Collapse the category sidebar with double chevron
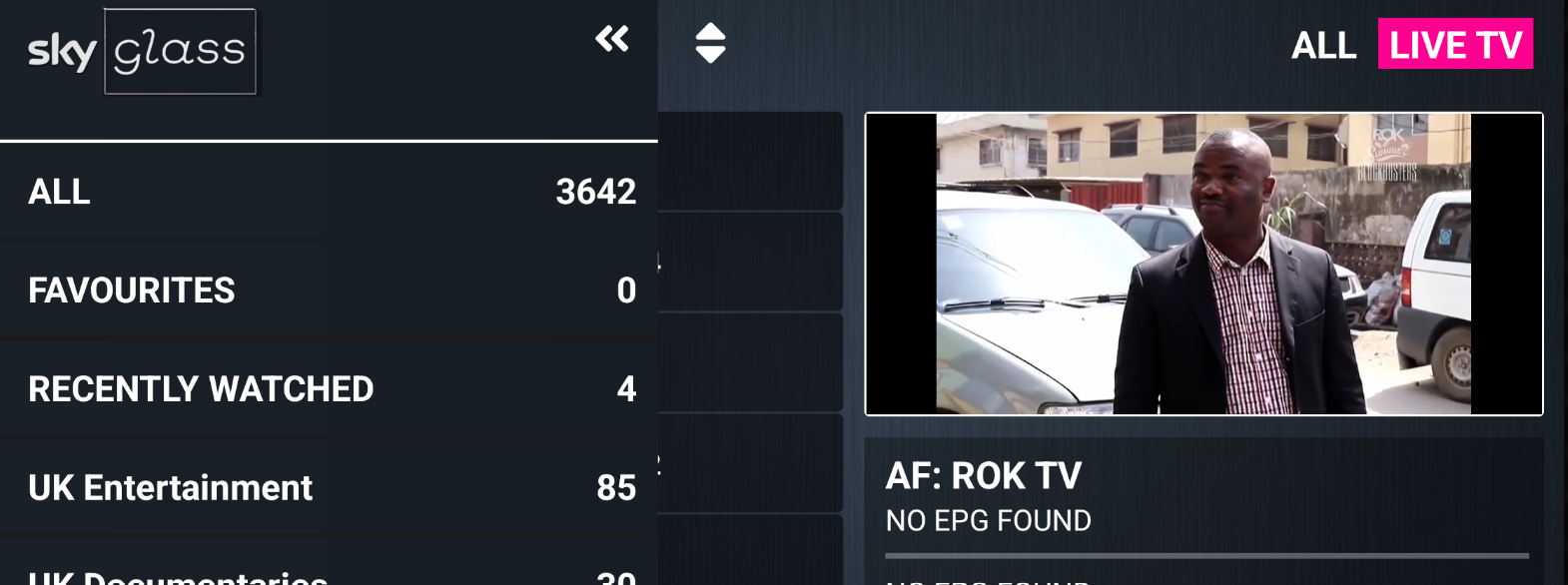The height and width of the screenshot is (585, 1568). (x=612, y=39)
